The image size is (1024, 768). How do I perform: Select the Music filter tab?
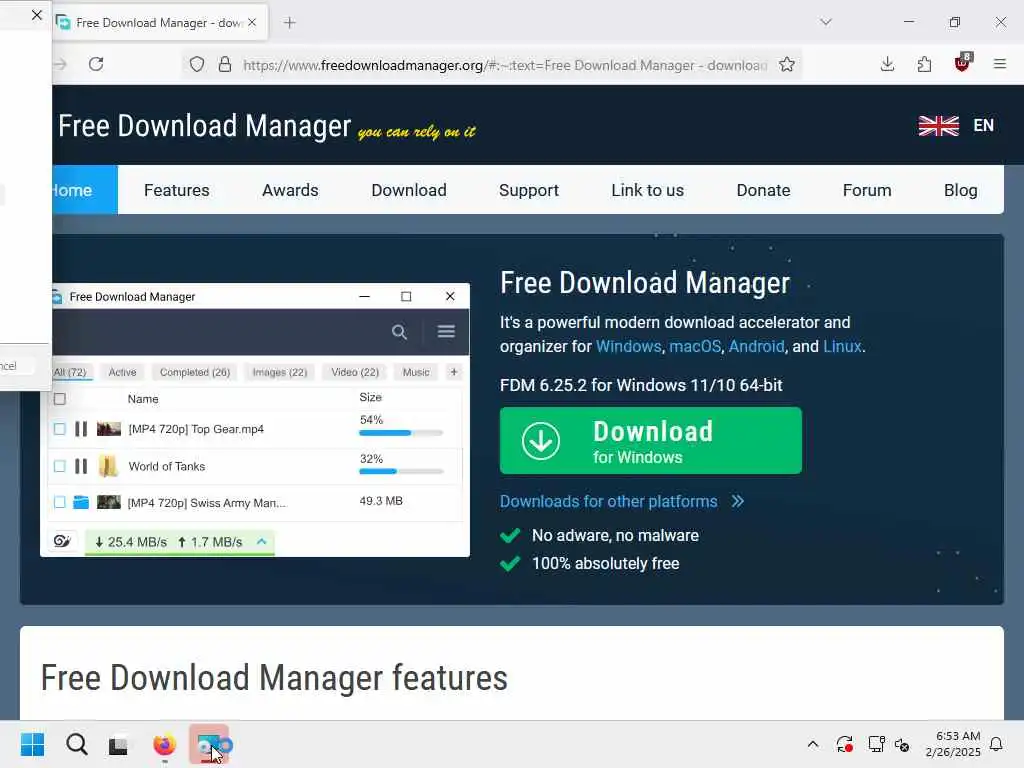pyautogui.click(x=416, y=372)
